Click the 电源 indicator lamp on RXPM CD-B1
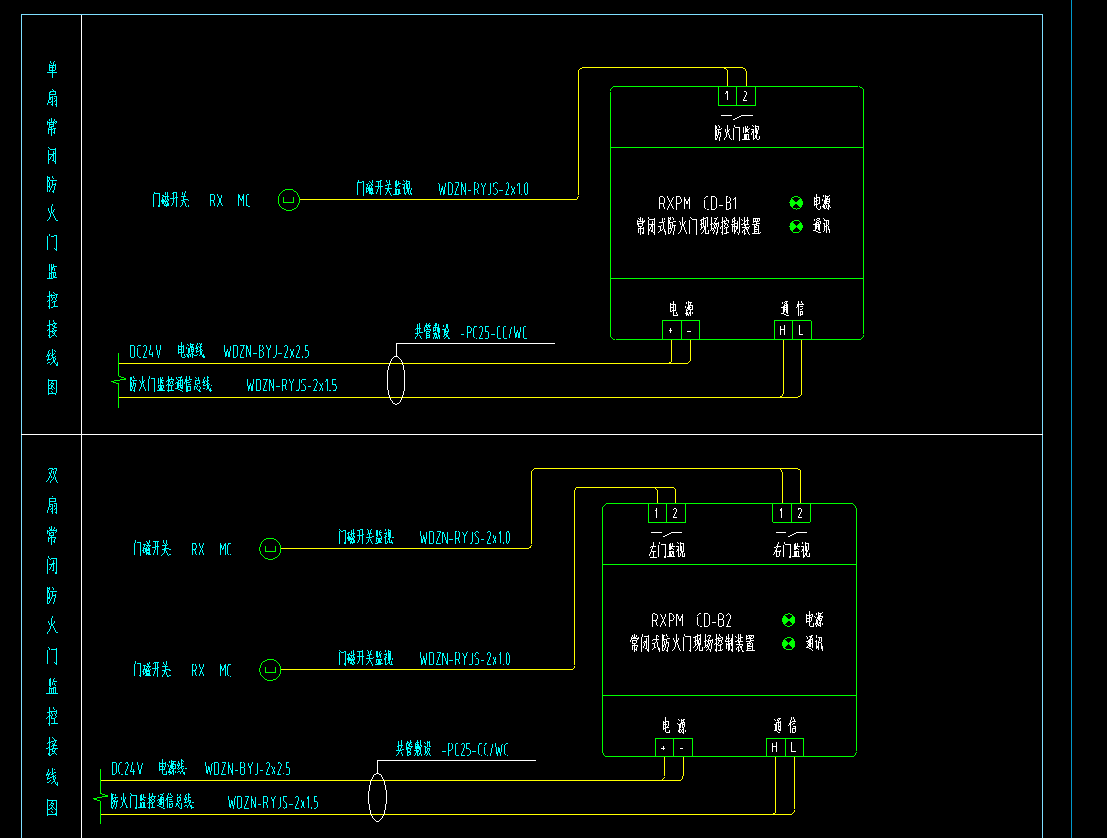This screenshot has height=838, width=1107. (796, 203)
